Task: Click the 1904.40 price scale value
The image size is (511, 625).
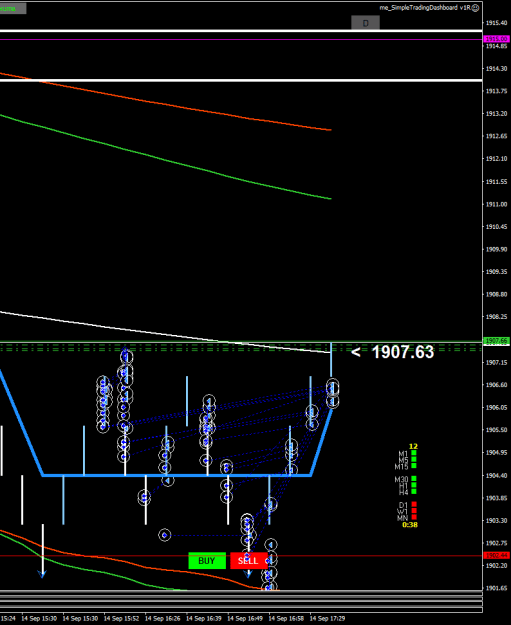Action: coord(496,476)
